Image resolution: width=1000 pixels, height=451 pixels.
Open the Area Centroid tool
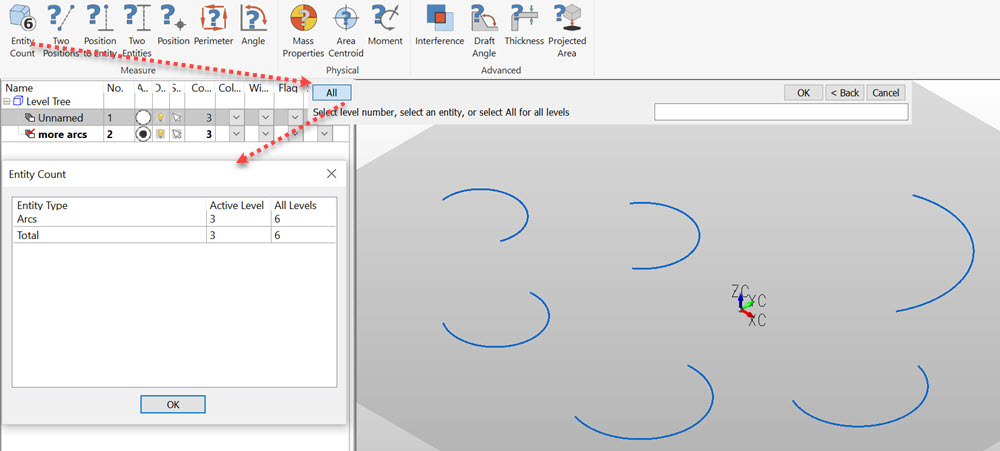pyautogui.click(x=346, y=31)
